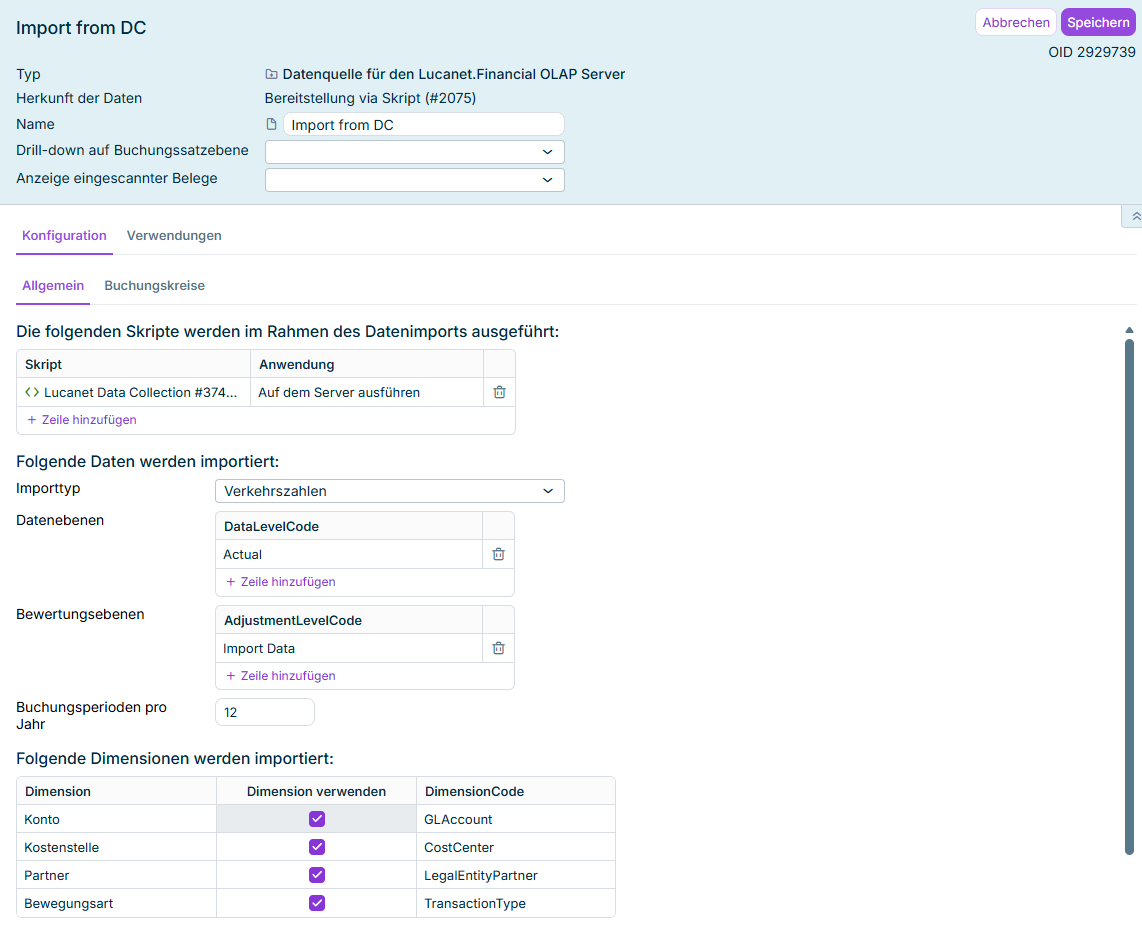
Task: Click the OID 2929739 label
Action: 1092,52
